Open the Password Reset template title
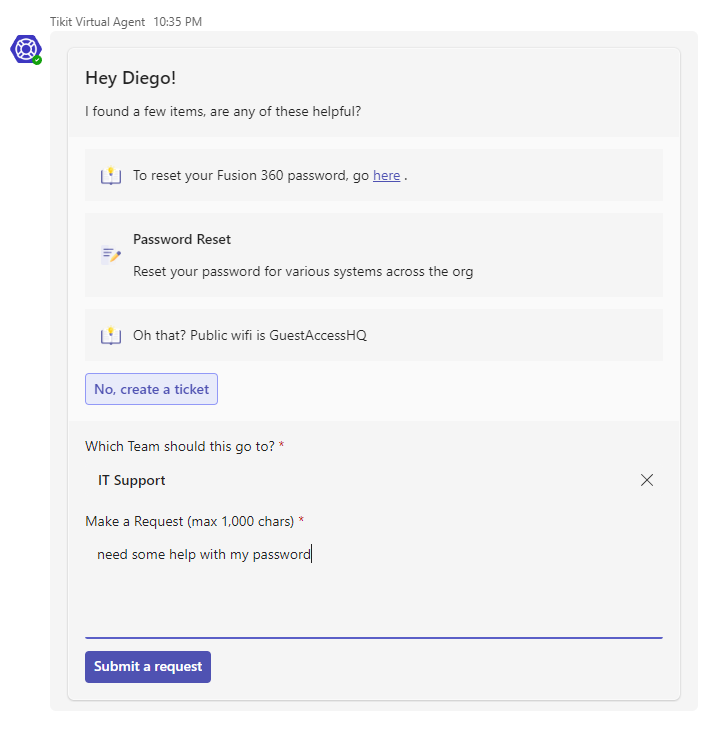The image size is (709, 732). 182,239
